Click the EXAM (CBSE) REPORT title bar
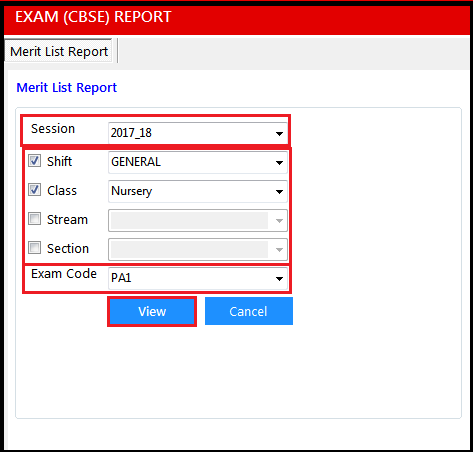The image size is (473, 452). click(x=237, y=17)
